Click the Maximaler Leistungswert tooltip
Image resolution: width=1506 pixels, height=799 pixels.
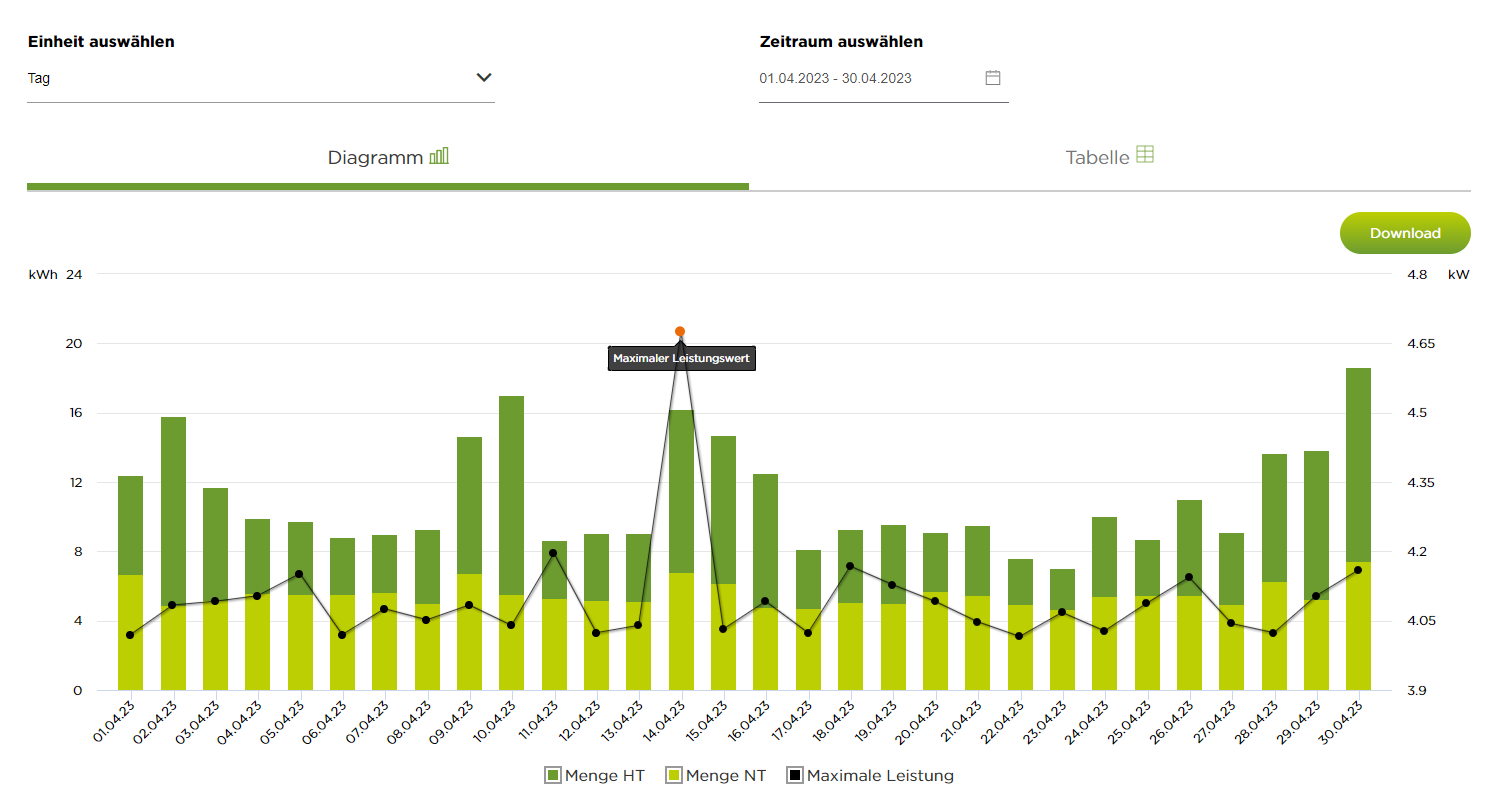682,358
